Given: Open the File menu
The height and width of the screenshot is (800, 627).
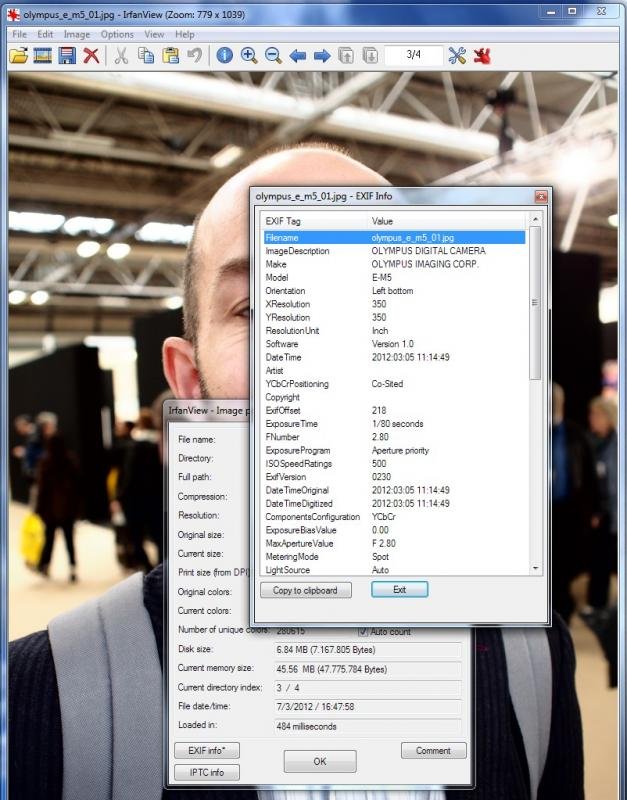Looking at the screenshot, I should coord(19,34).
